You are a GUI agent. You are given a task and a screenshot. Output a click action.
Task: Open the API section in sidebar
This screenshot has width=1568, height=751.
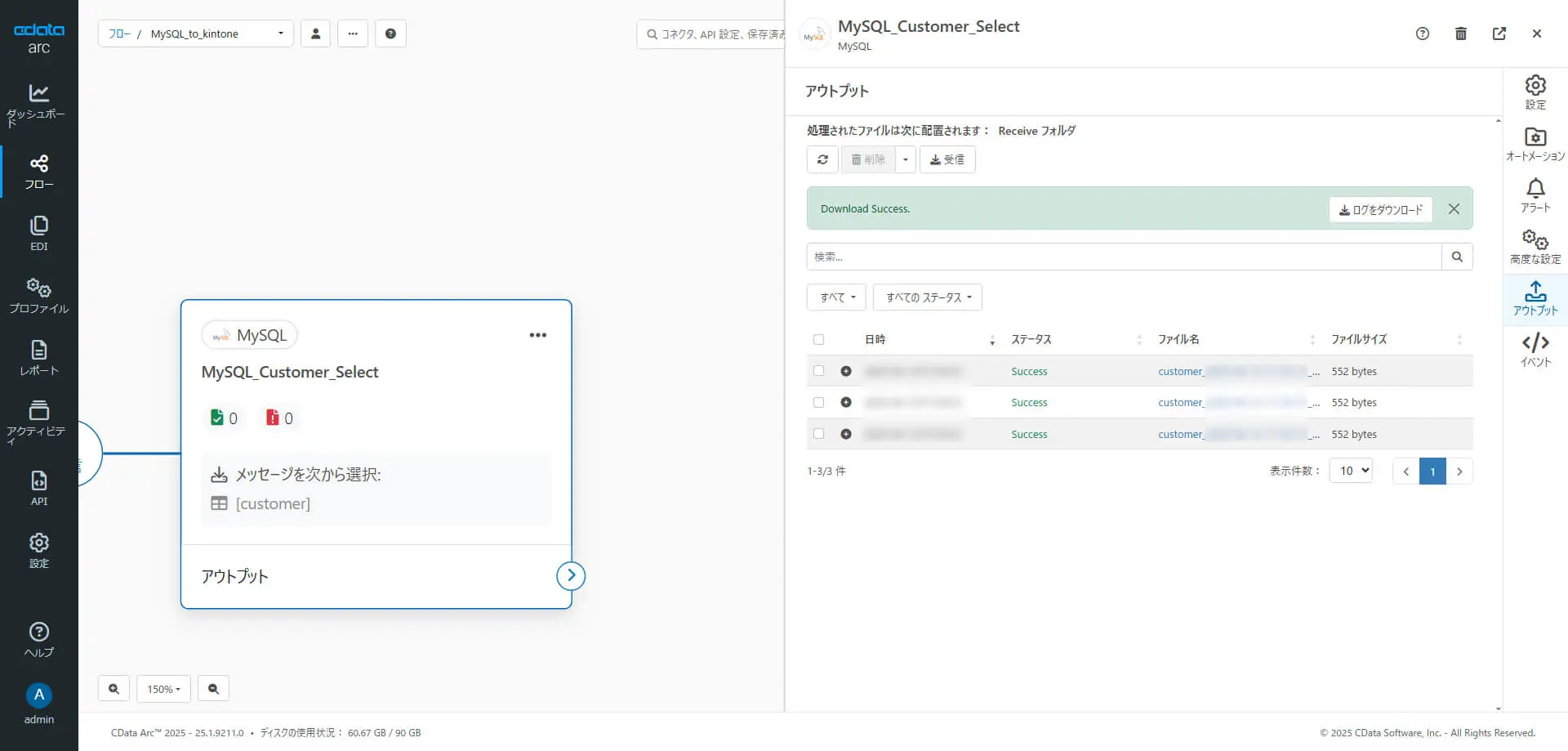[38, 489]
